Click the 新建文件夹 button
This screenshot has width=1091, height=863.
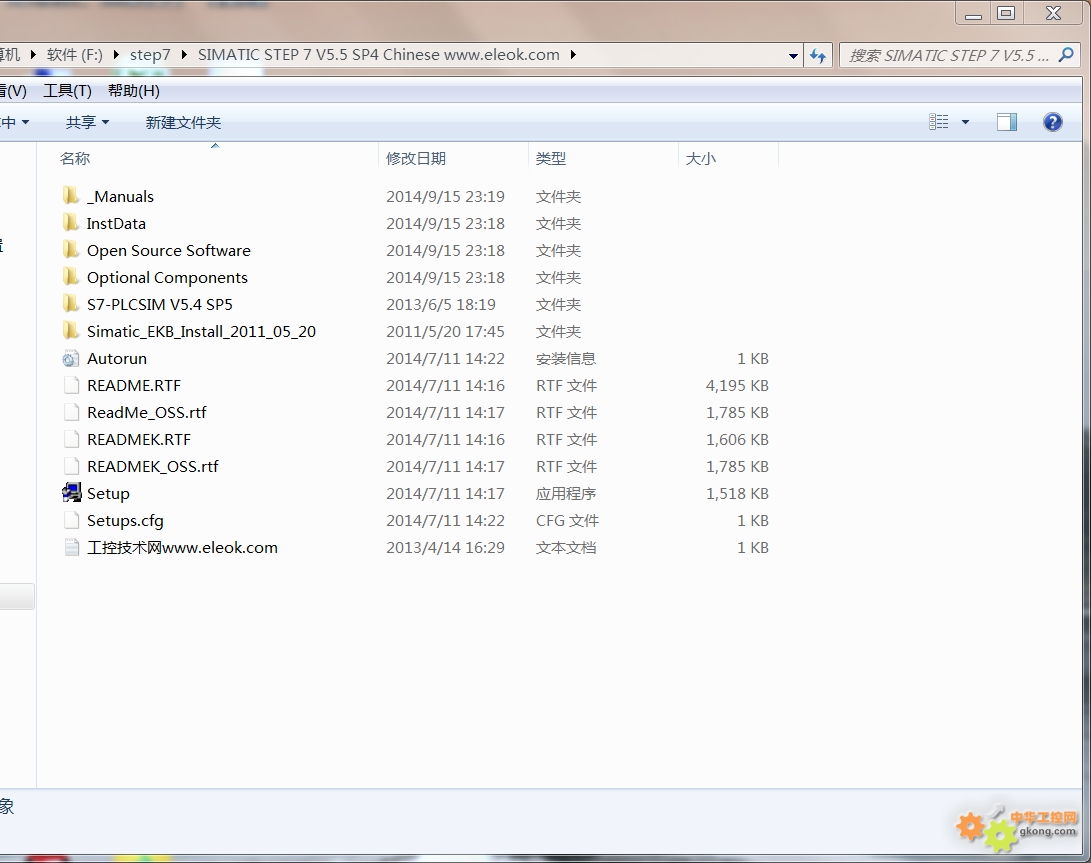(183, 122)
